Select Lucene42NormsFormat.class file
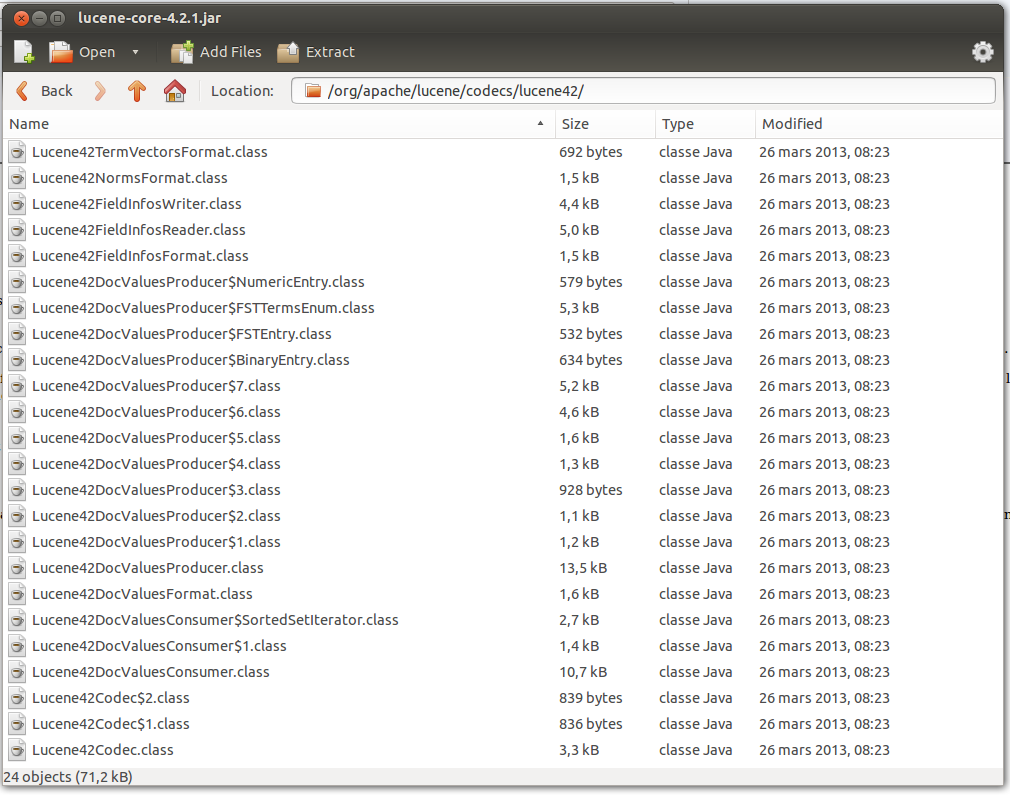1010x800 pixels. 502,178
